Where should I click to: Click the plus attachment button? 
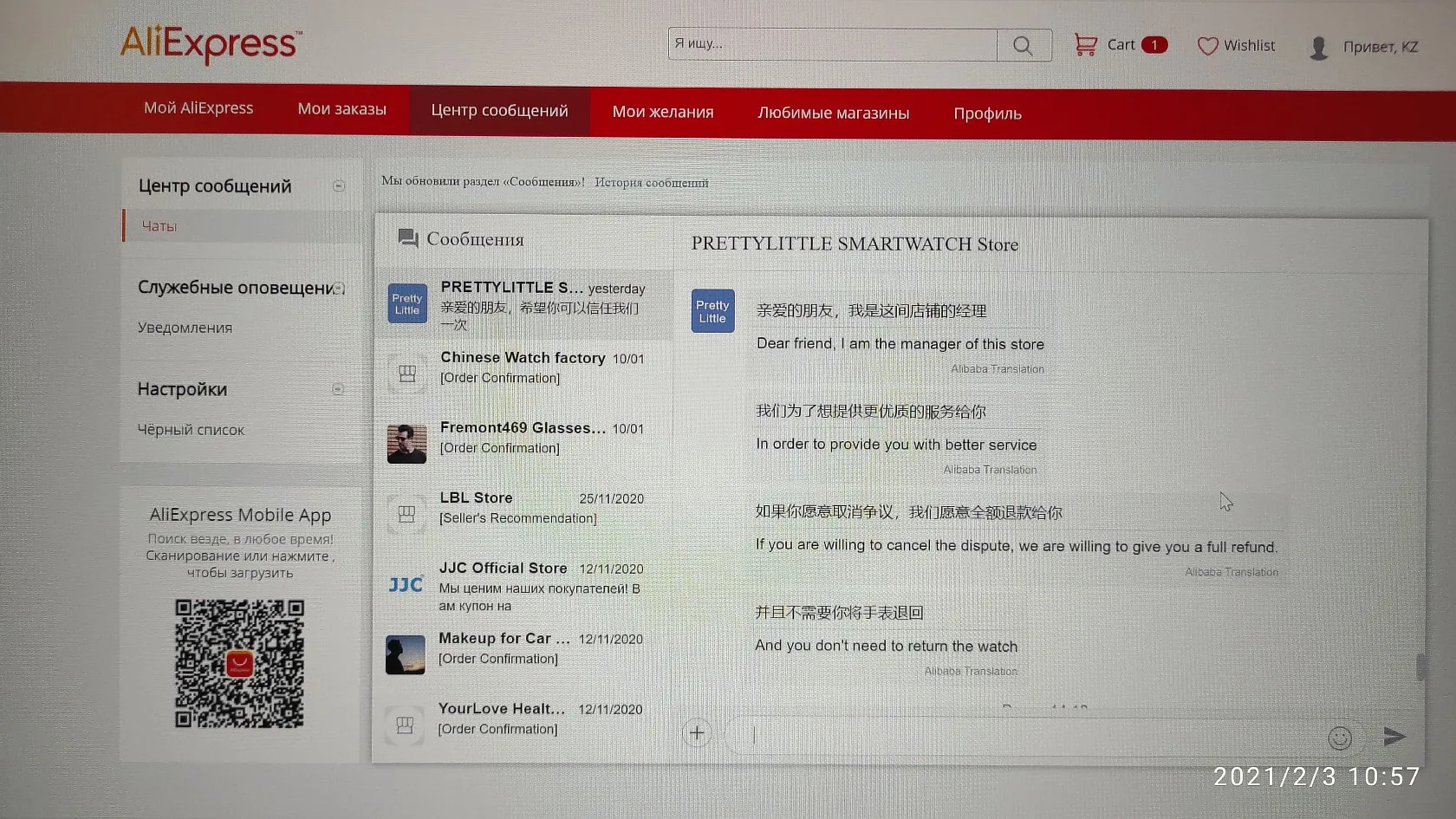click(697, 733)
